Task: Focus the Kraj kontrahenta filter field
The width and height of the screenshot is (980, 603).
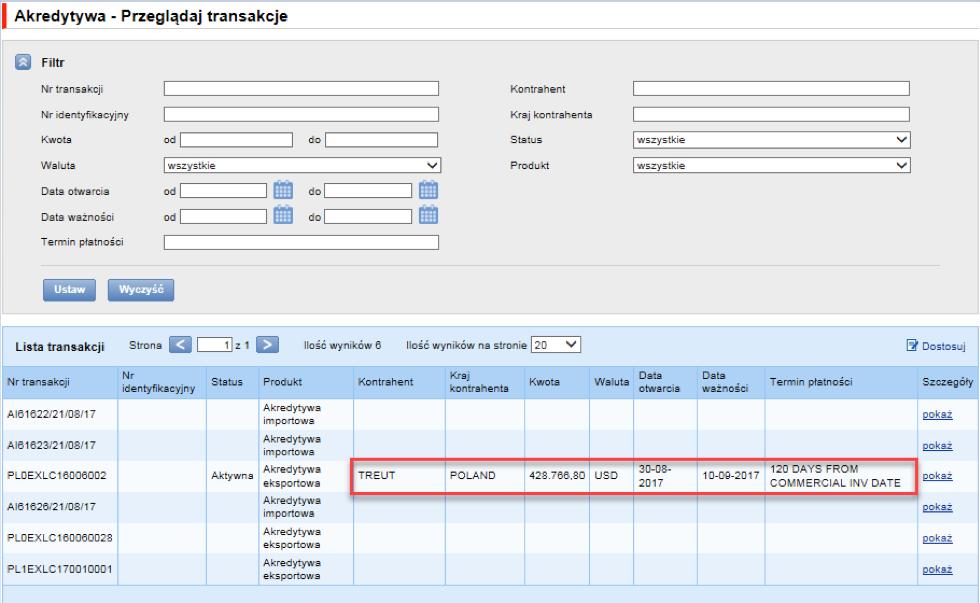Action: [771, 114]
